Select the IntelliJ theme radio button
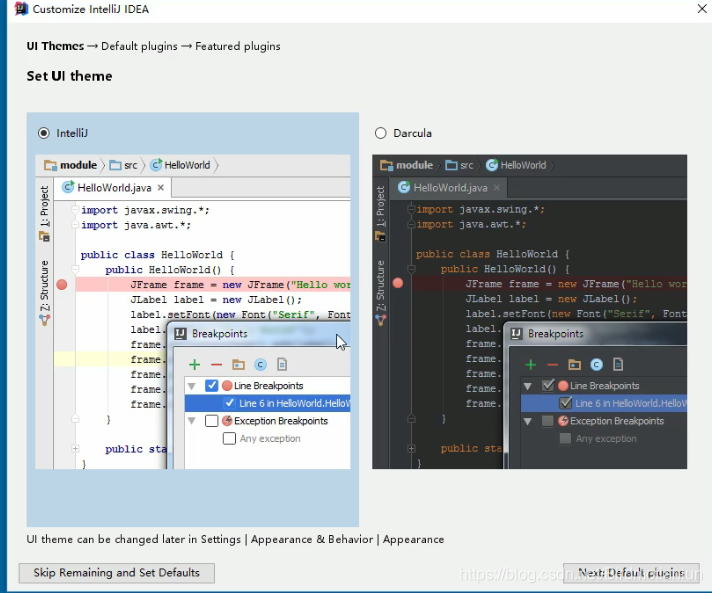The height and width of the screenshot is (593, 712). click(x=44, y=133)
